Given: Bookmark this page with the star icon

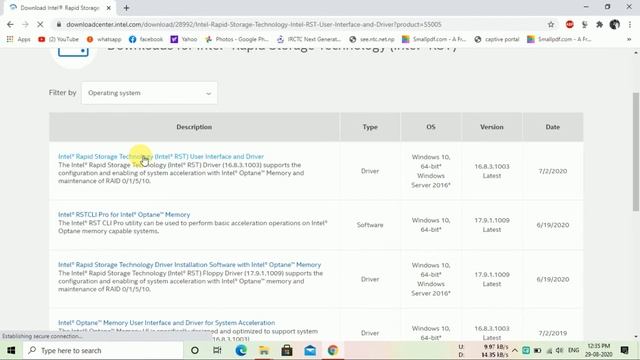Looking at the screenshot, I should [x=551, y=24].
